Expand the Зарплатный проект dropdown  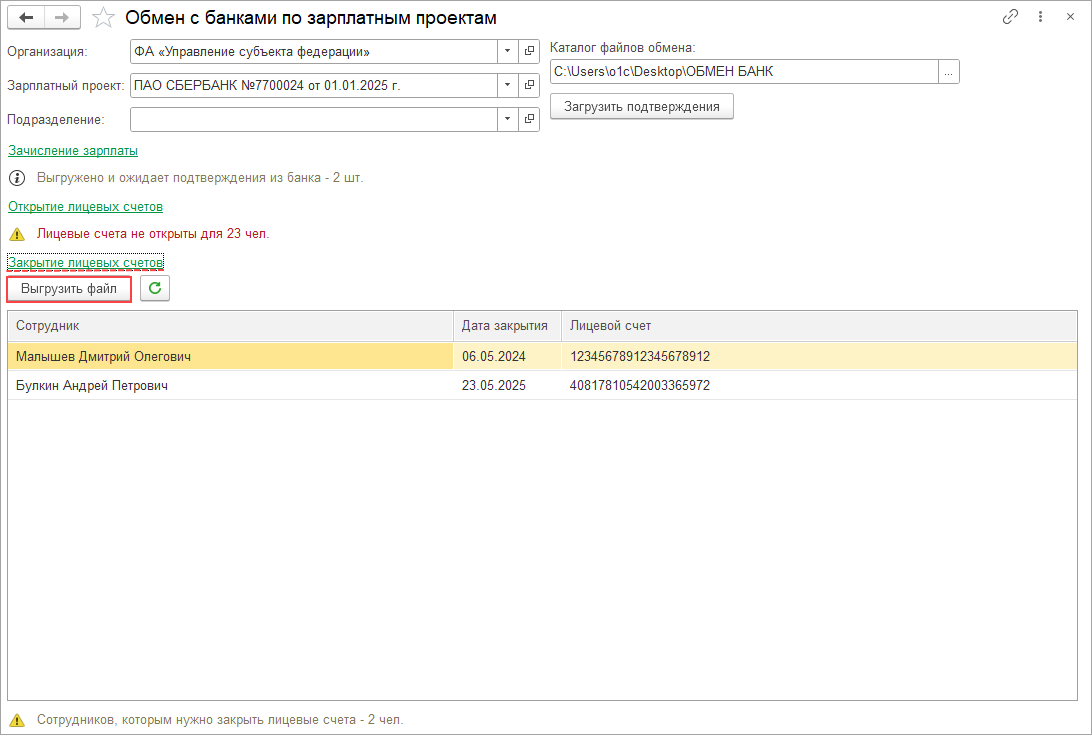pyautogui.click(x=507, y=85)
